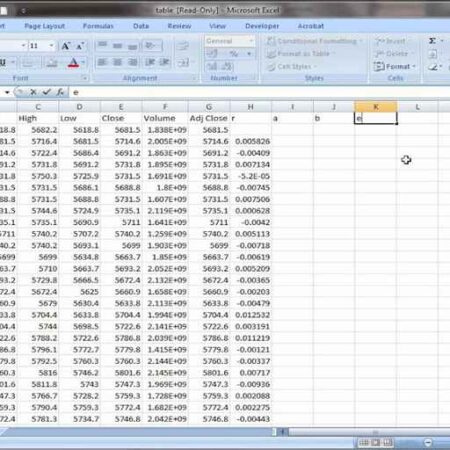Open the Review tab
Image resolution: width=450 pixels, height=450 pixels.
tap(179, 26)
